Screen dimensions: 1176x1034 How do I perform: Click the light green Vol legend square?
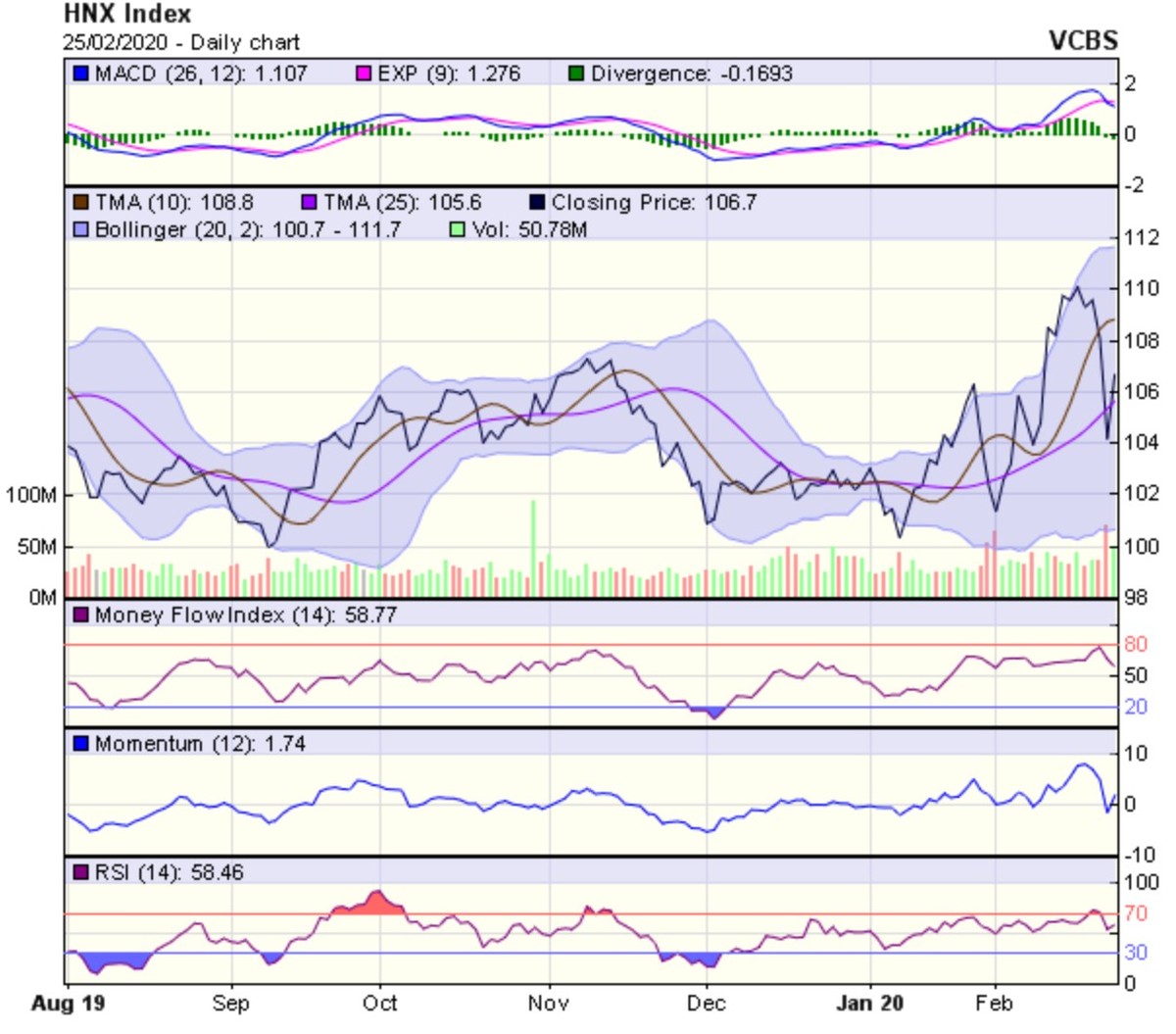click(x=458, y=230)
